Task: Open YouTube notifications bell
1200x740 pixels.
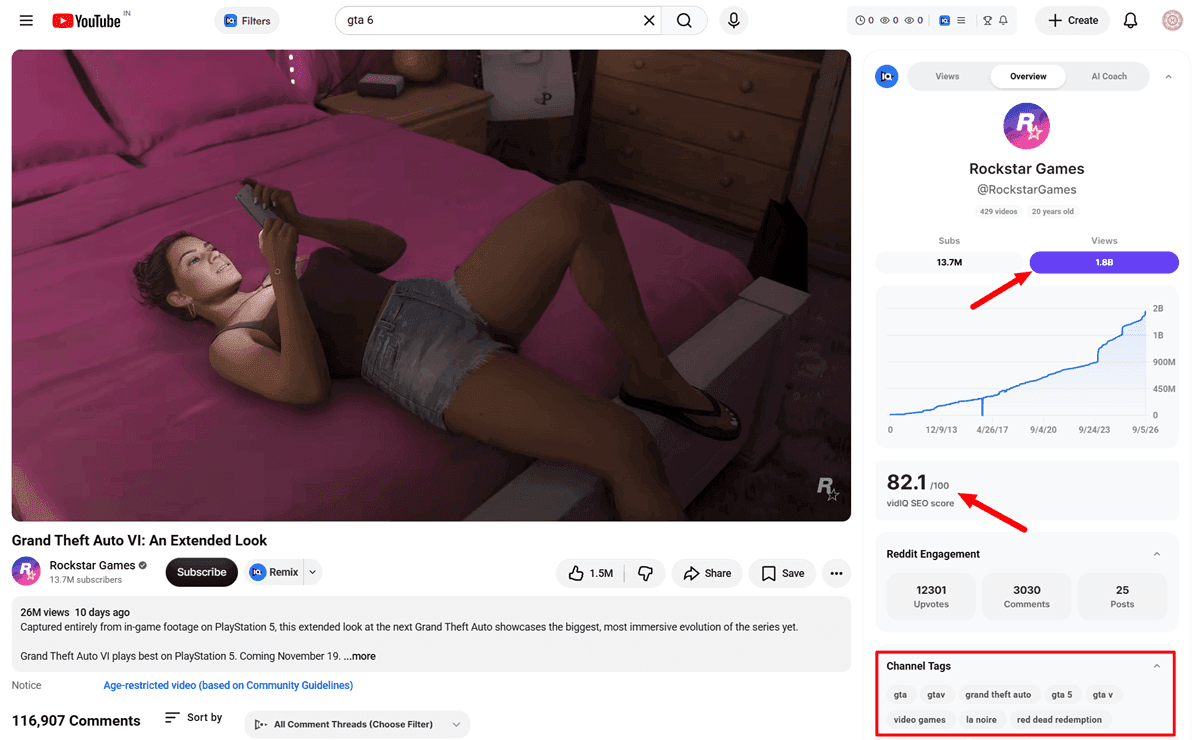Action: (x=1131, y=20)
